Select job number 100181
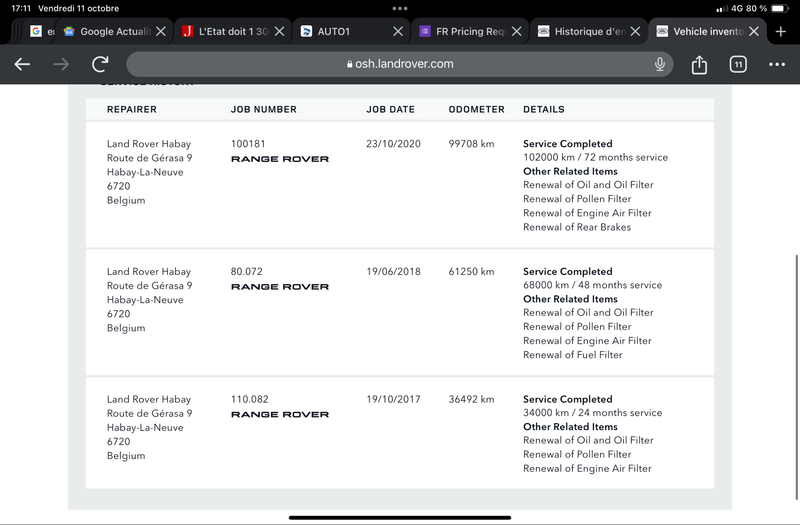The image size is (800, 525). click(248, 144)
